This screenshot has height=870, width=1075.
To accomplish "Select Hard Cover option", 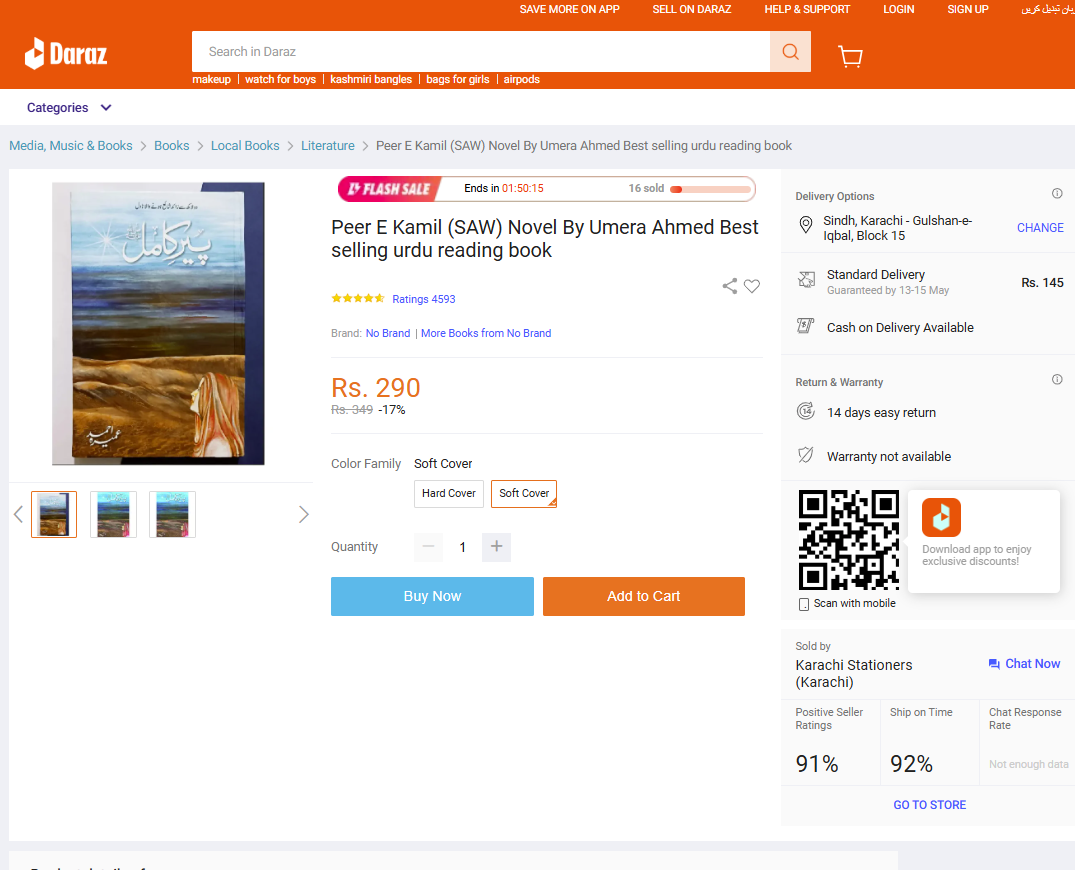I will (x=449, y=494).
